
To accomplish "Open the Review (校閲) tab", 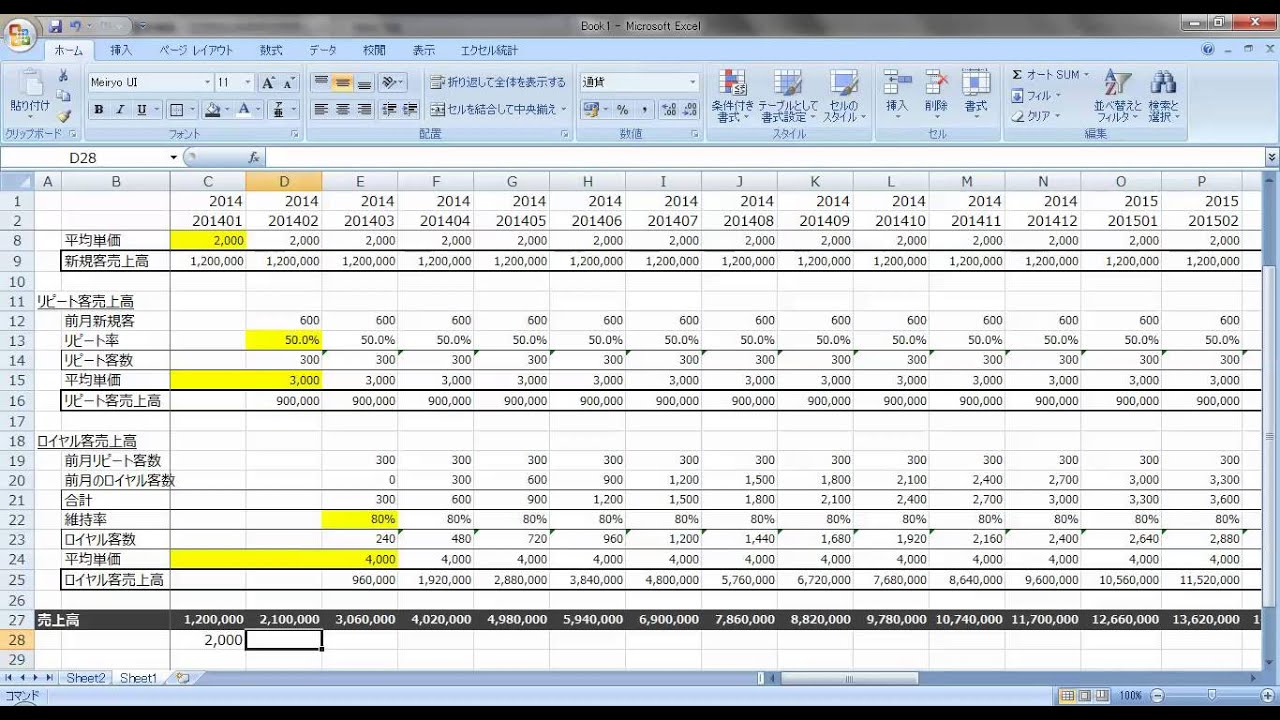I will pos(374,50).
